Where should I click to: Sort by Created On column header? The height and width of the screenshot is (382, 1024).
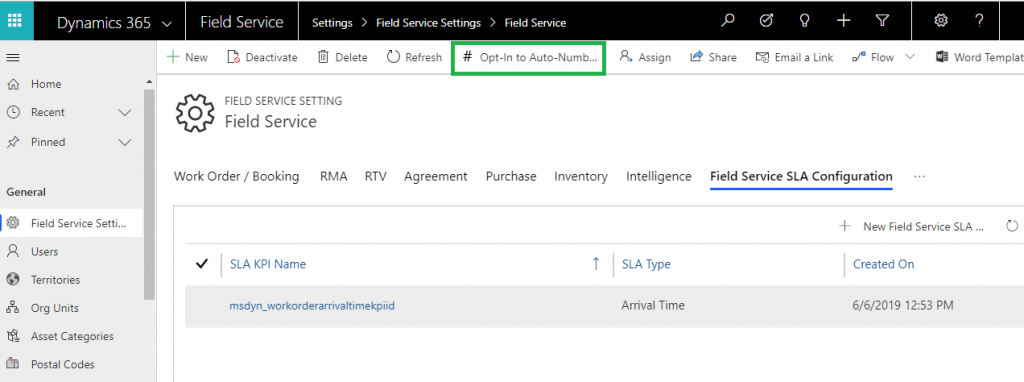[x=884, y=264]
